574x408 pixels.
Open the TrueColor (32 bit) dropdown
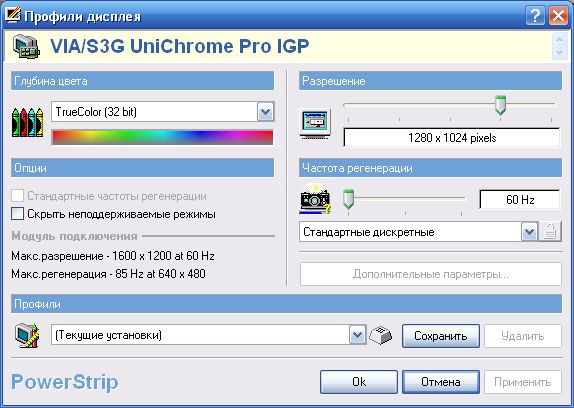(x=265, y=112)
